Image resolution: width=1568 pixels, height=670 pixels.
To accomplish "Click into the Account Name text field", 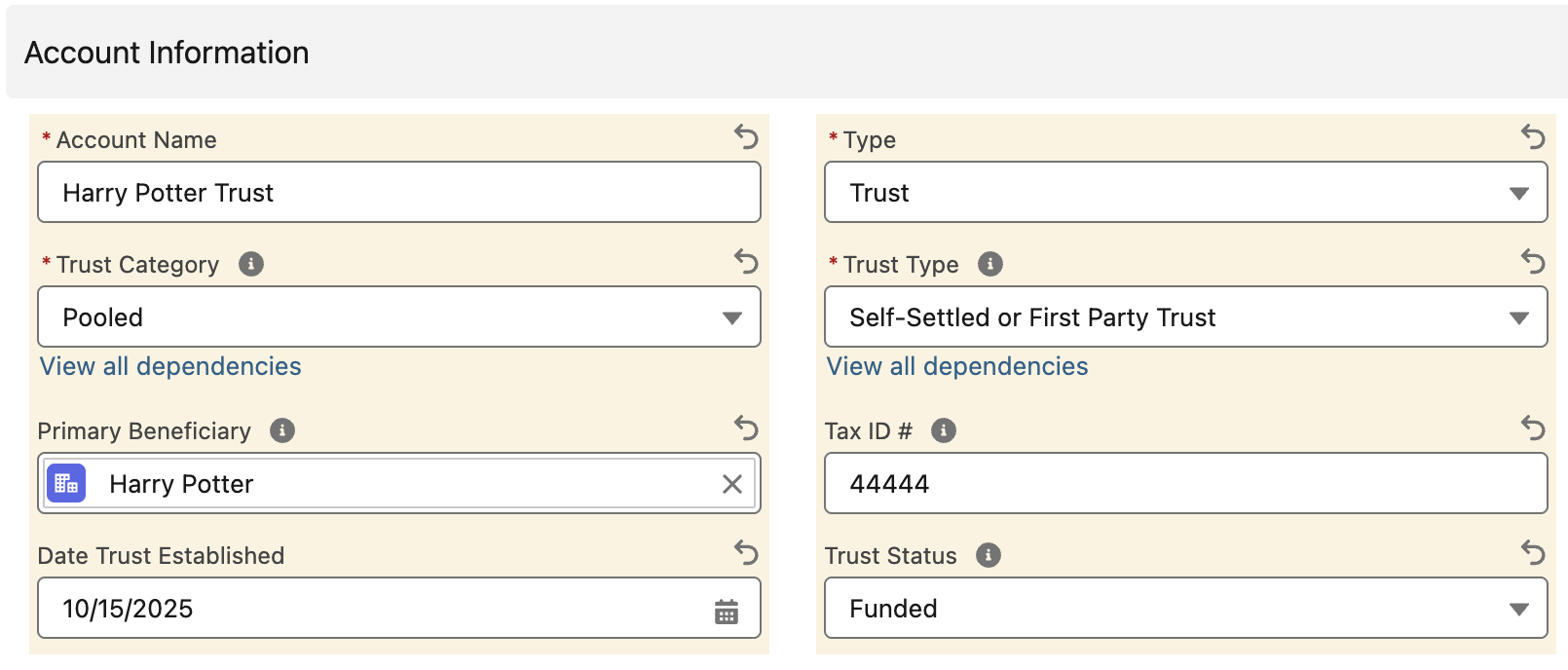I will pos(398,193).
